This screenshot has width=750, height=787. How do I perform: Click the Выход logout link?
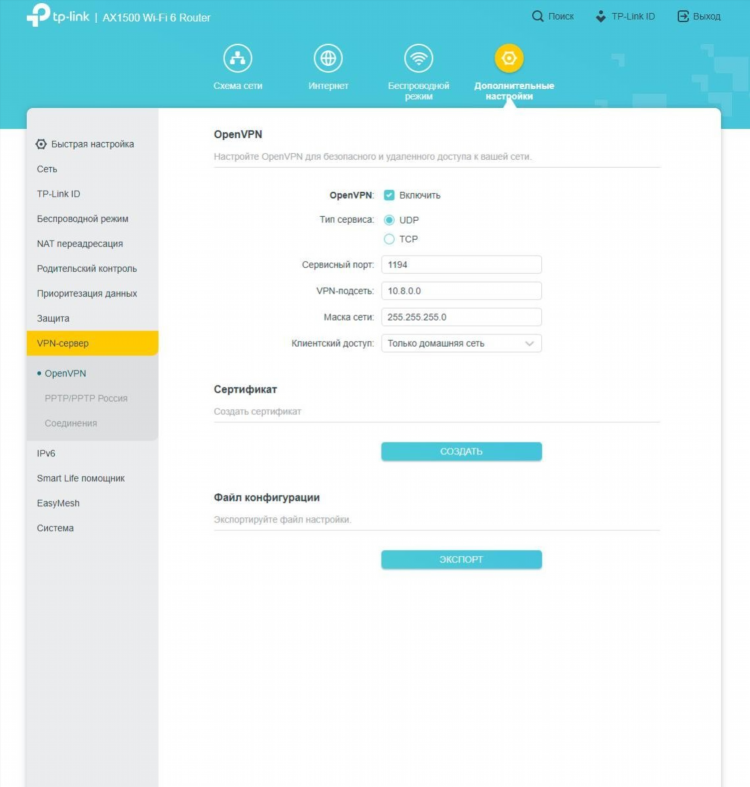[x=706, y=17]
